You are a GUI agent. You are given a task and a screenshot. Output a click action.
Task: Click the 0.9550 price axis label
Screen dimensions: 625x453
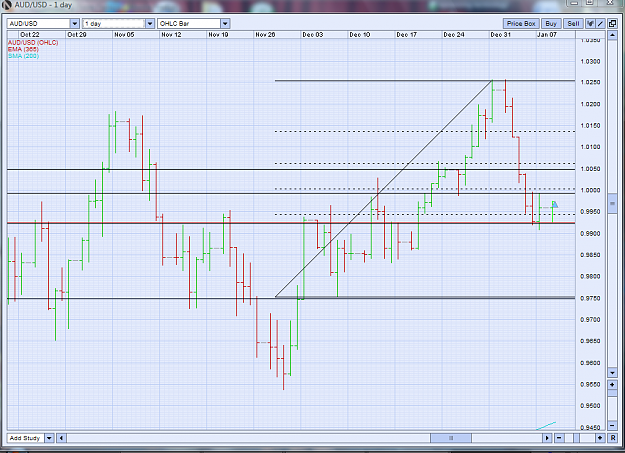(590, 384)
